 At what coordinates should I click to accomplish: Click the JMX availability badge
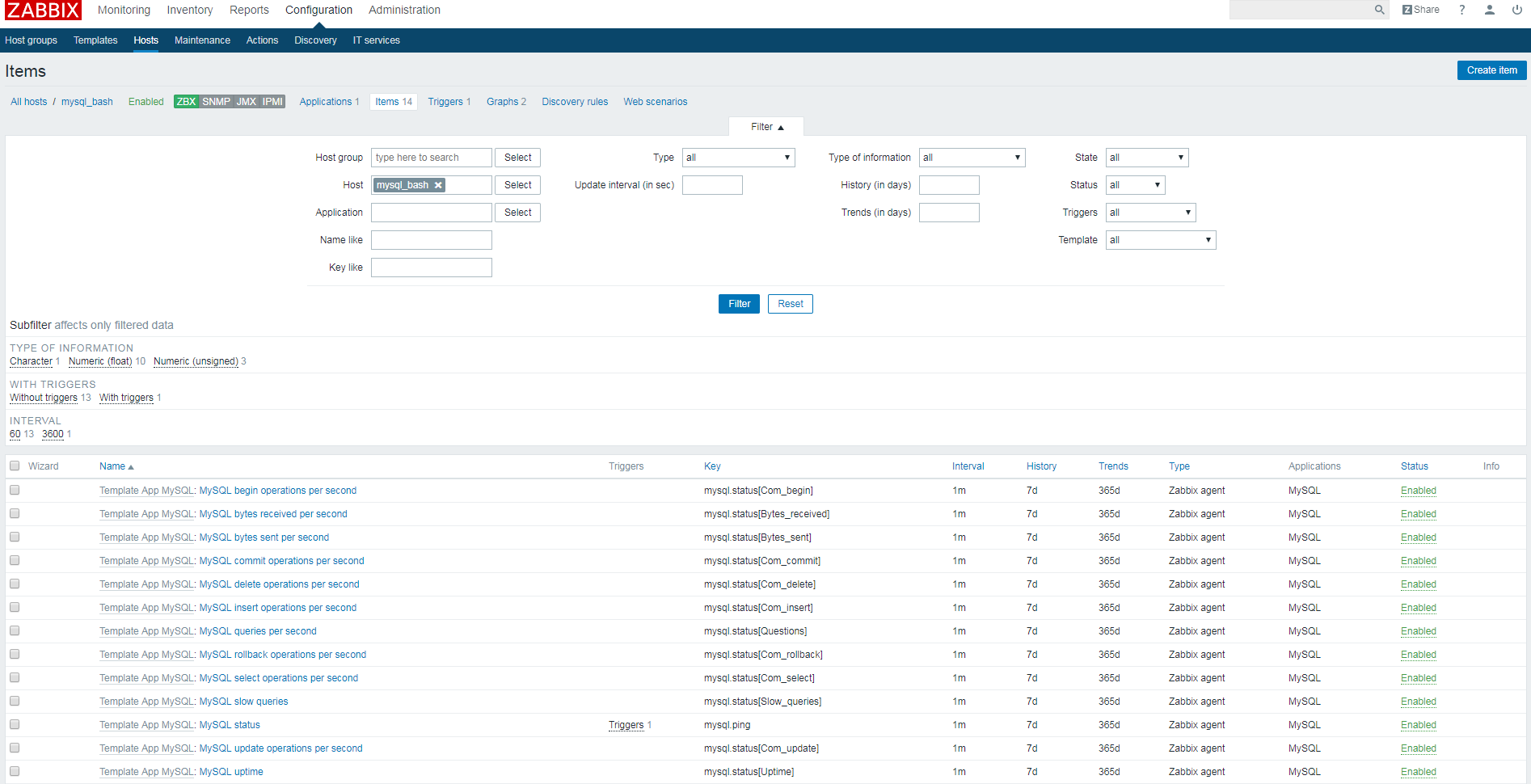246,102
